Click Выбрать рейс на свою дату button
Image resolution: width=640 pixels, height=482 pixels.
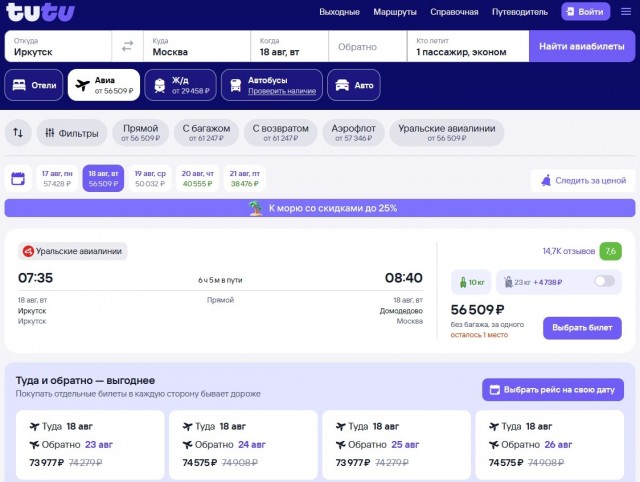(553, 390)
